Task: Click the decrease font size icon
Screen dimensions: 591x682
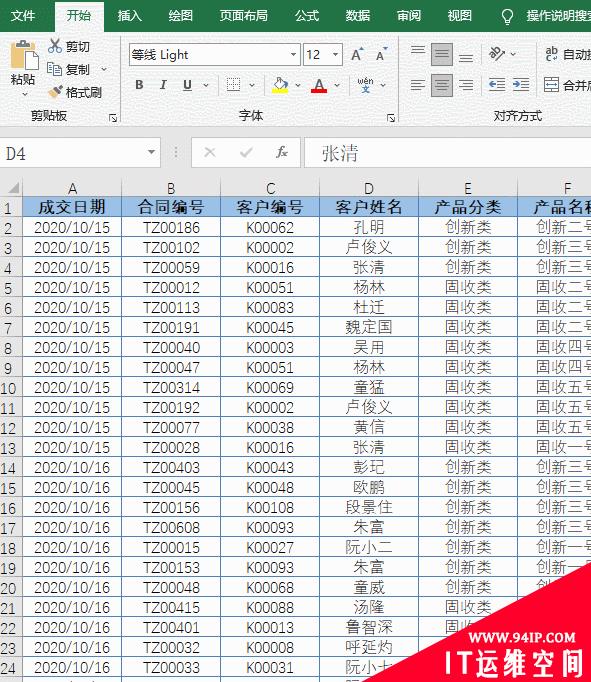Action: point(381,55)
